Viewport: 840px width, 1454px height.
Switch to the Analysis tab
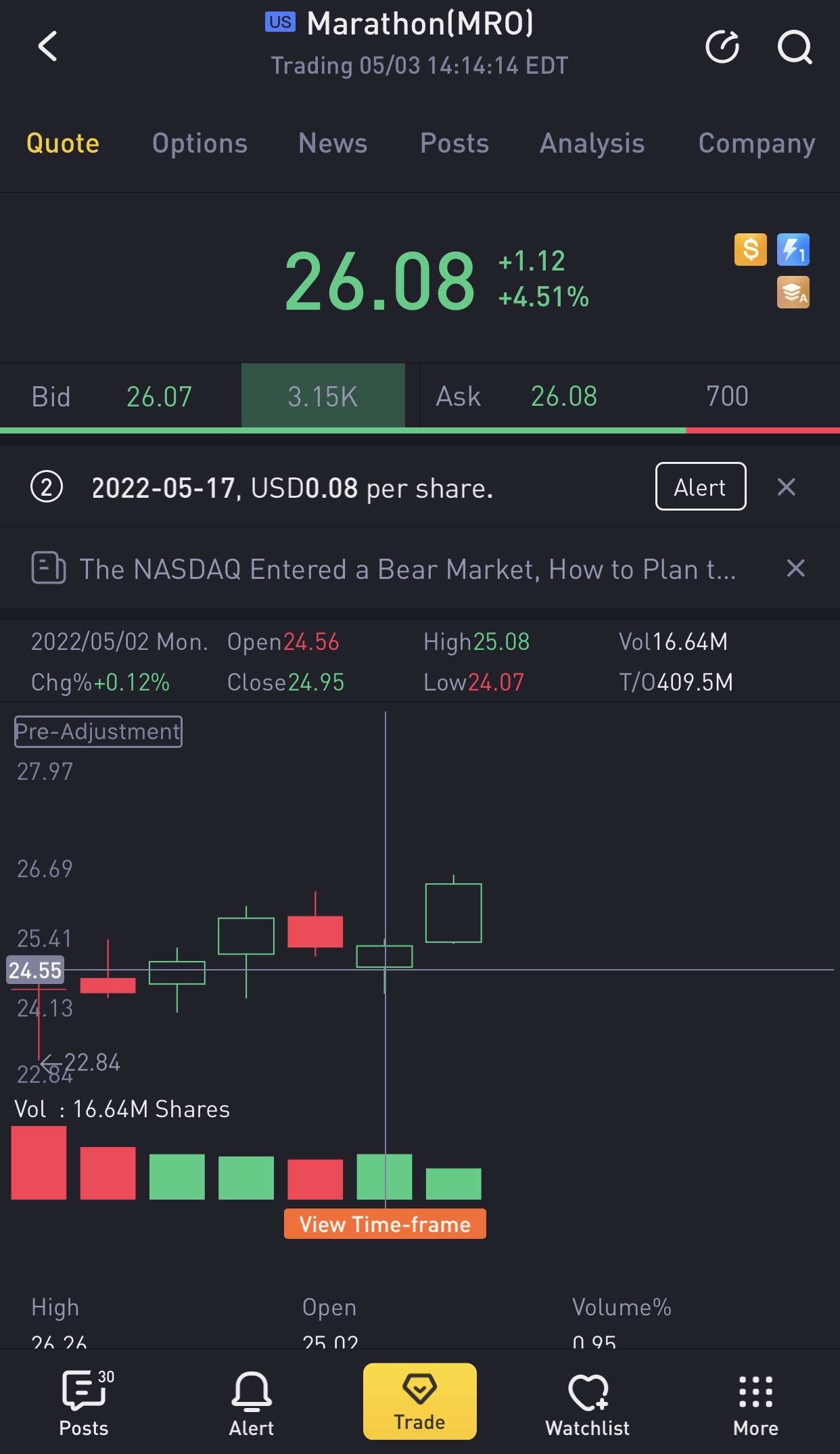[x=592, y=143]
